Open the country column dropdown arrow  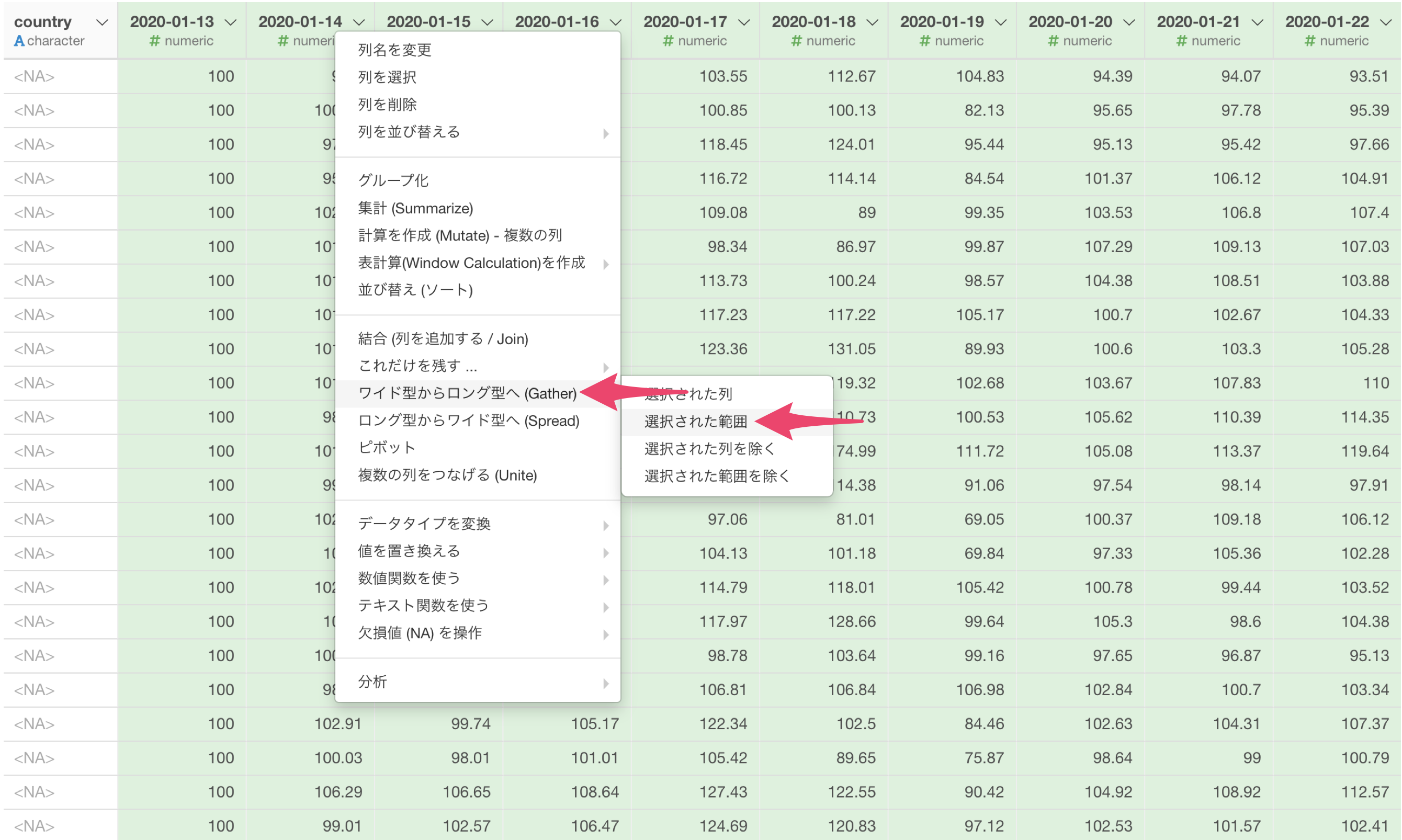point(102,22)
